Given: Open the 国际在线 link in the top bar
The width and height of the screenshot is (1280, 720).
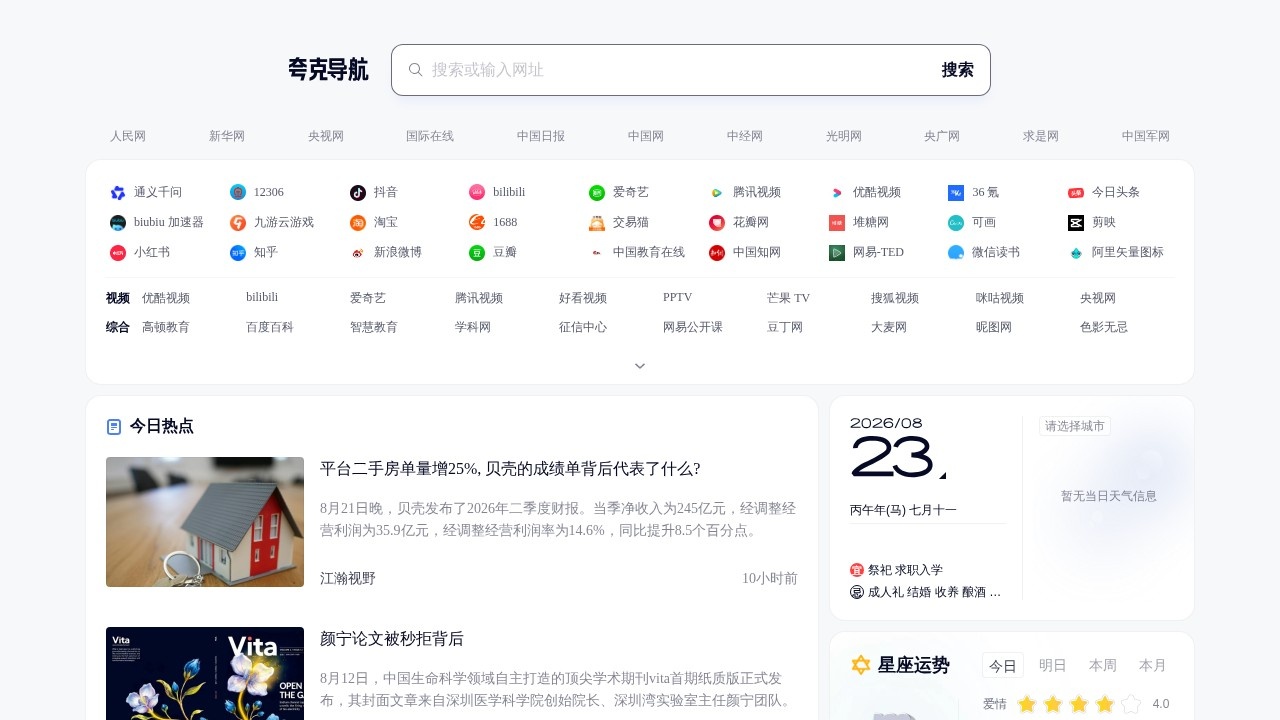Looking at the screenshot, I should tap(430, 136).
